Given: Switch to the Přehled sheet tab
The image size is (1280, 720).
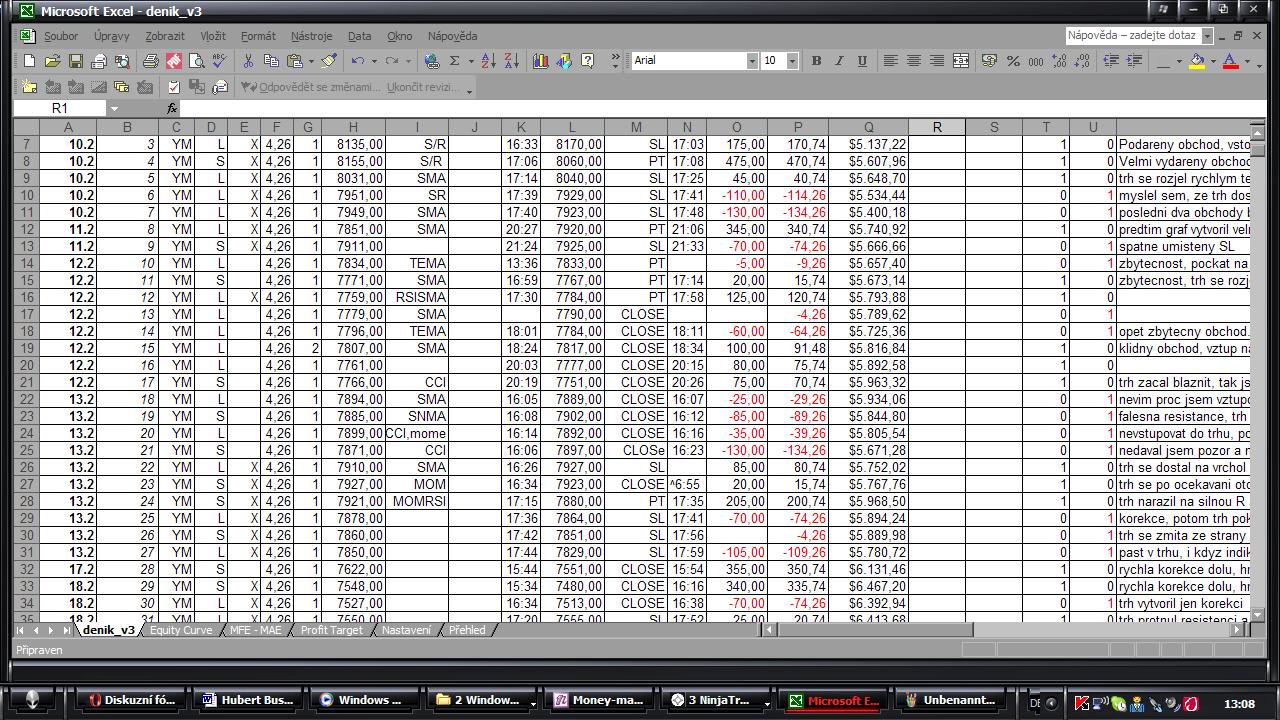Looking at the screenshot, I should pyautogui.click(x=467, y=630).
